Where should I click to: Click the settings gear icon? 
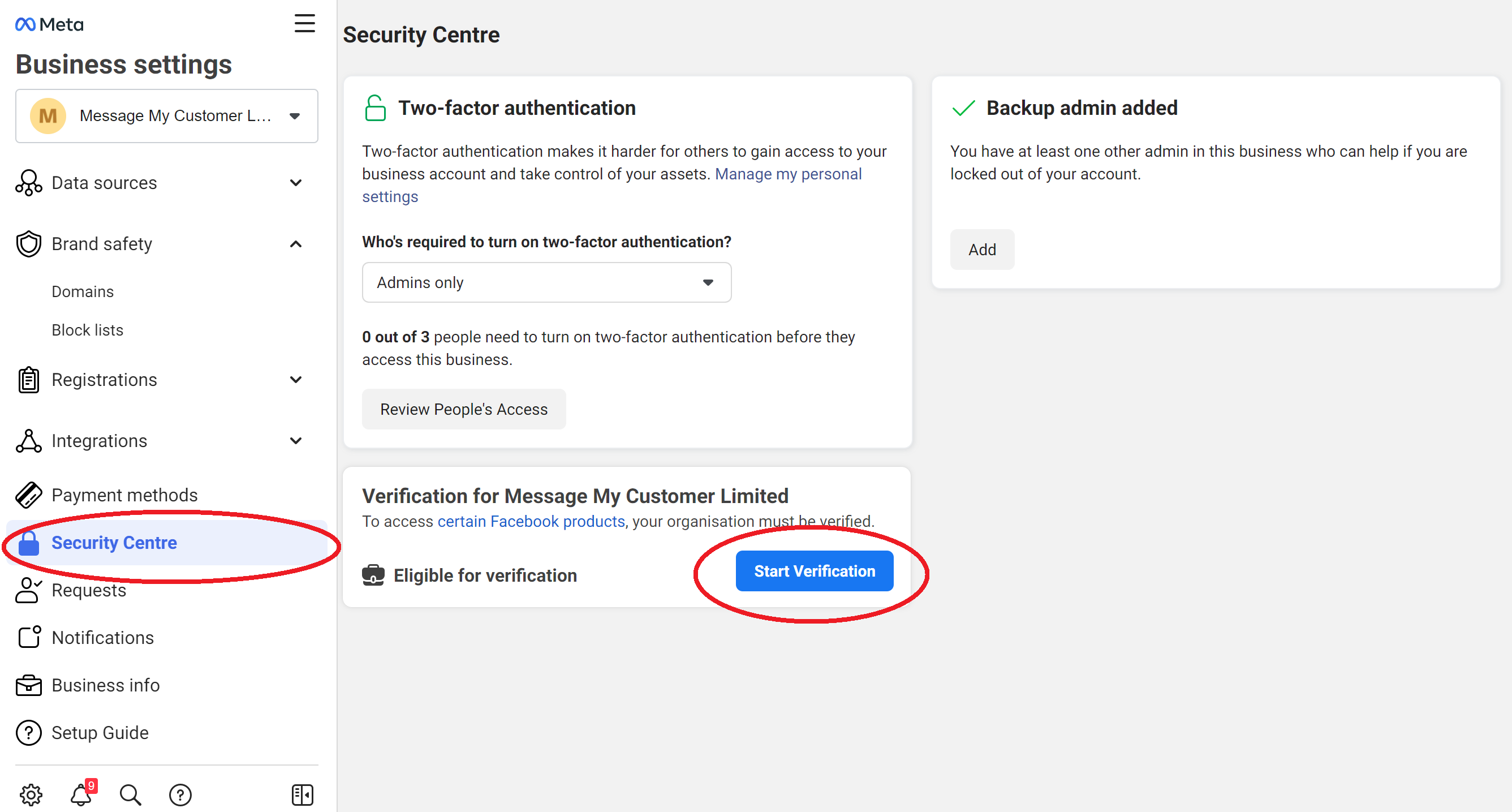click(31, 795)
